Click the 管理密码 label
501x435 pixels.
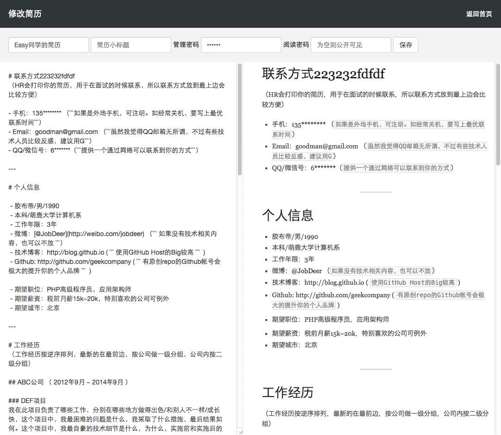(186, 45)
